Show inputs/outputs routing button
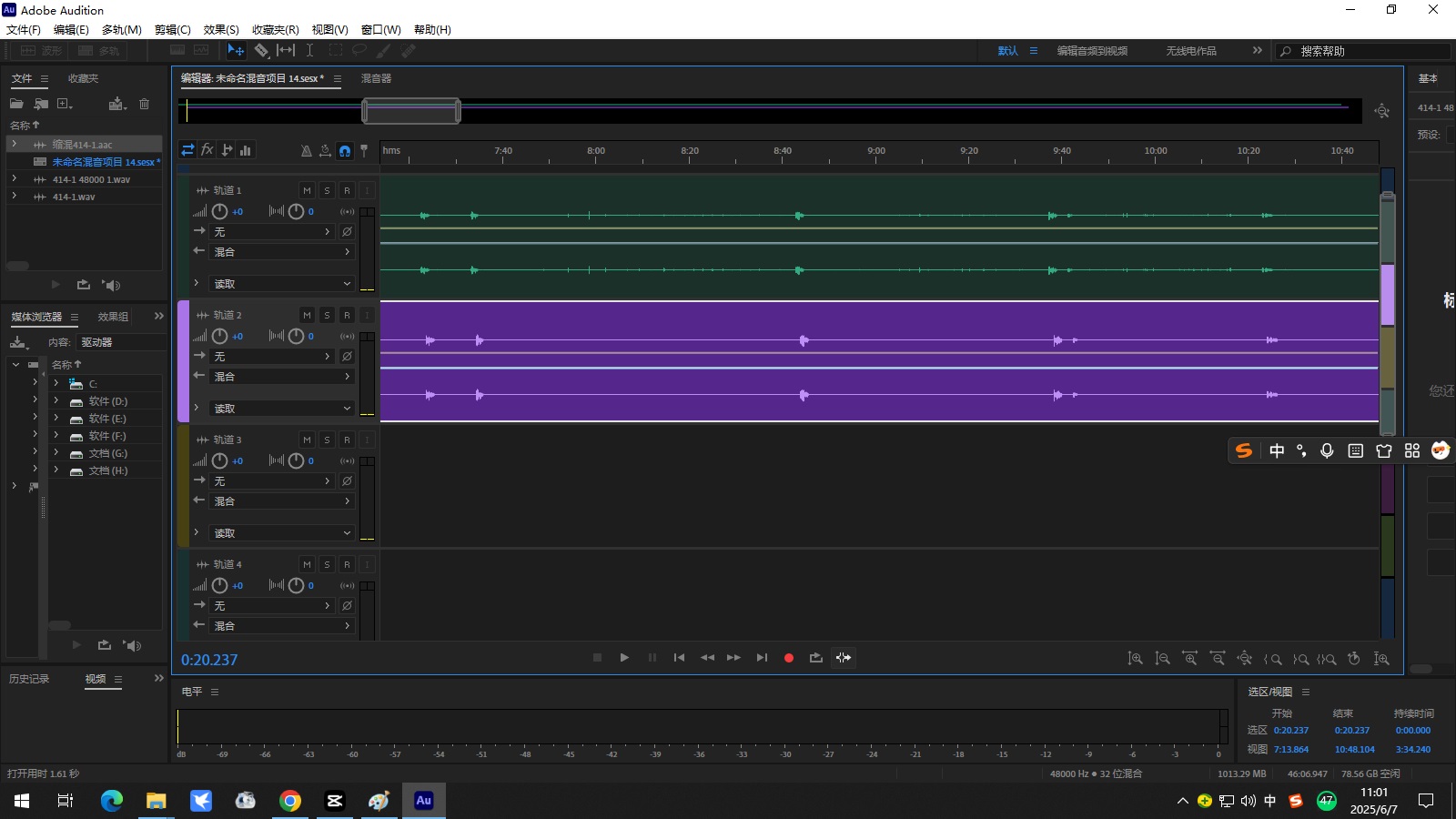Screen dimensions: 1456x819 pyautogui.click(x=187, y=150)
